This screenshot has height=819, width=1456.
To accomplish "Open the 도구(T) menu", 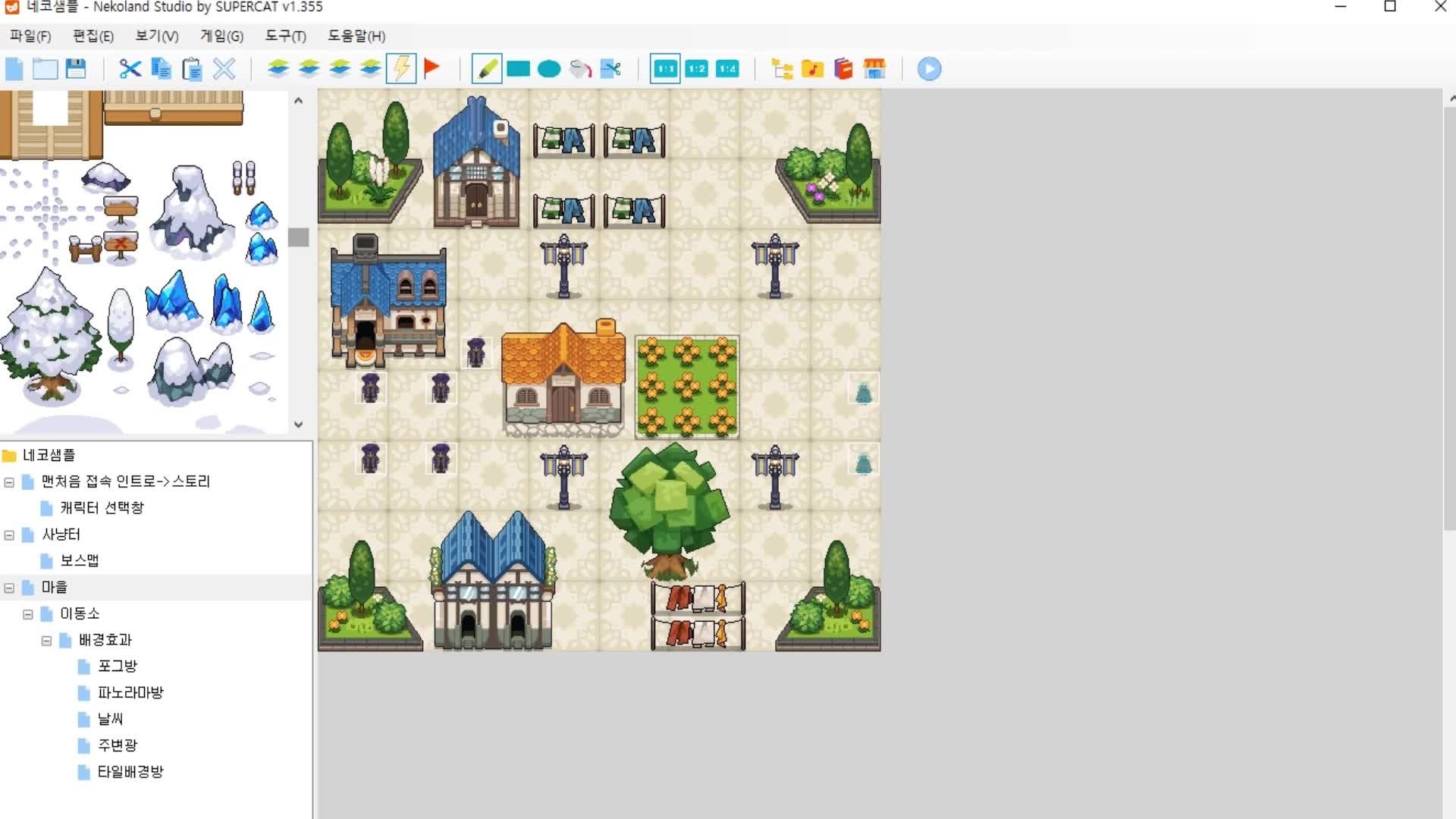I will pyautogui.click(x=285, y=36).
